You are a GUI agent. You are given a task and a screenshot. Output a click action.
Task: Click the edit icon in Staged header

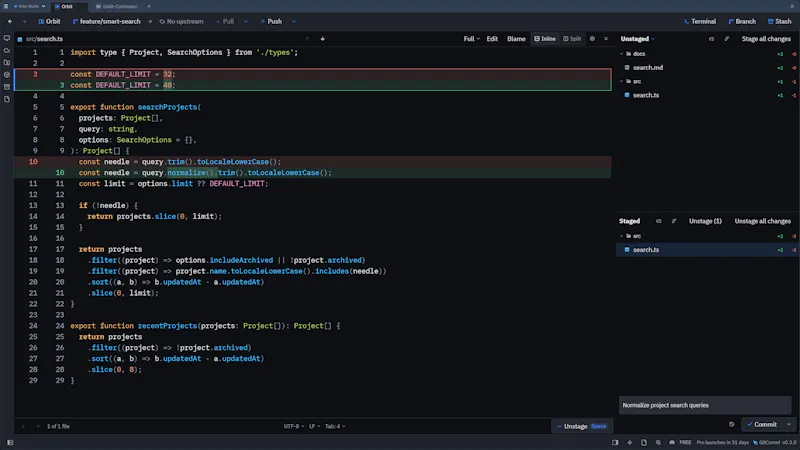[674, 221]
